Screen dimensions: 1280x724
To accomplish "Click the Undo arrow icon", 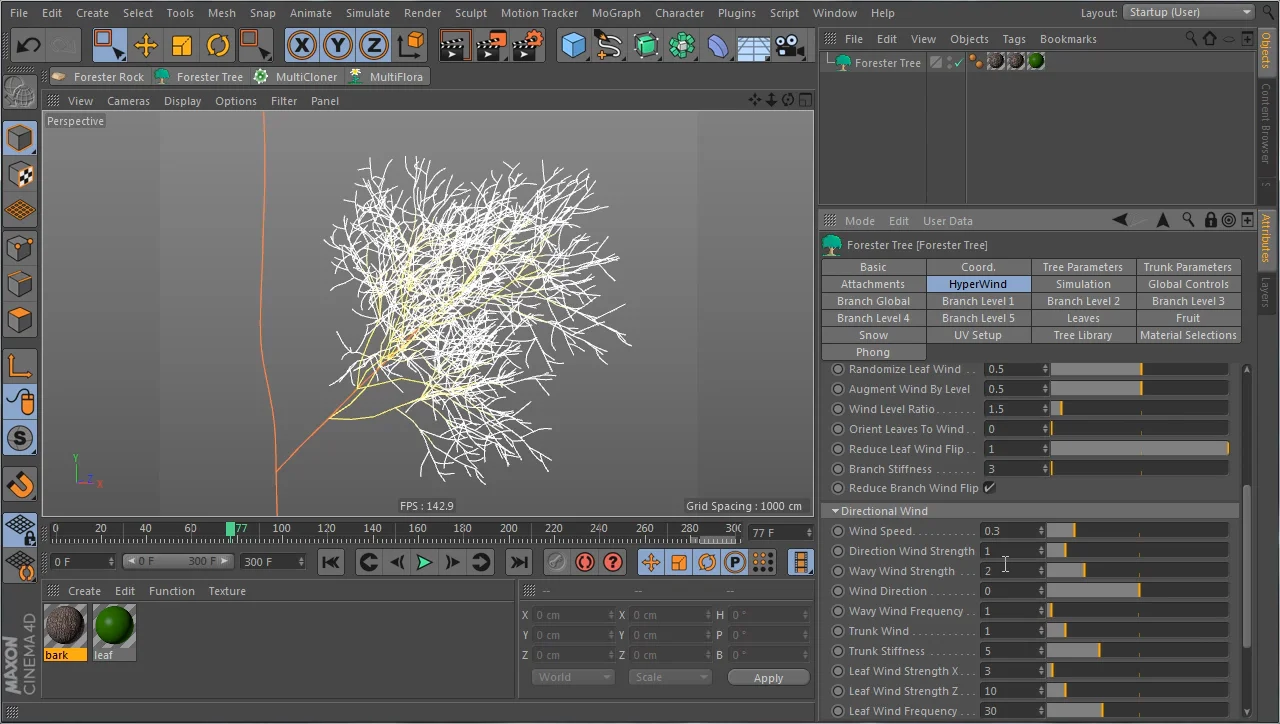I will click(x=28, y=45).
